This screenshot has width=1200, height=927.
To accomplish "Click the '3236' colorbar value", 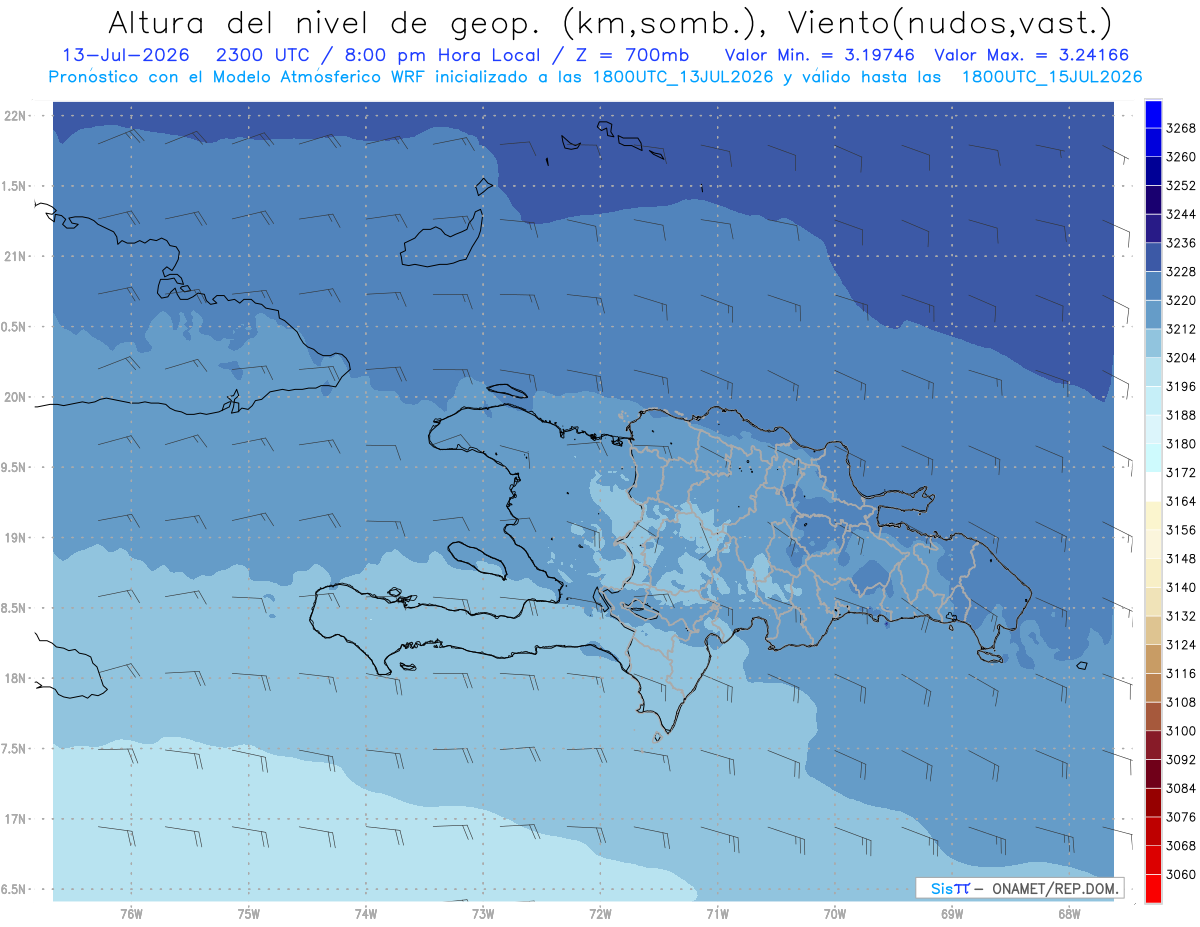I will [x=1181, y=243].
